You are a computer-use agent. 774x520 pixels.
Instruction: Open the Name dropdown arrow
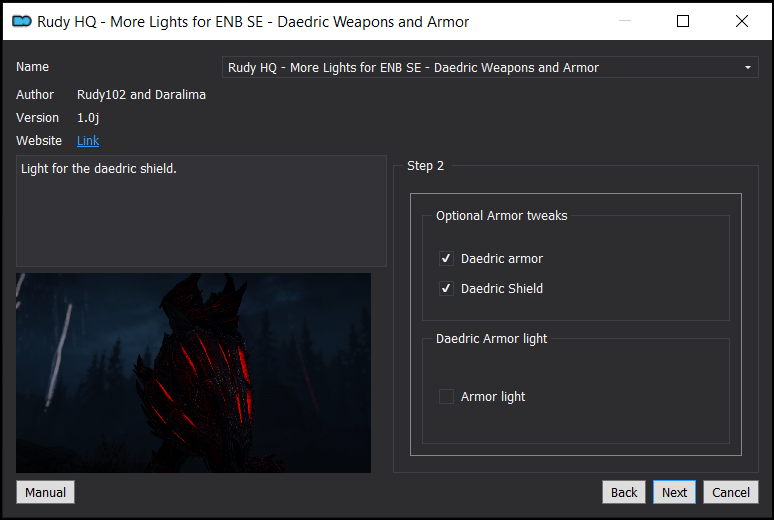(x=748, y=68)
